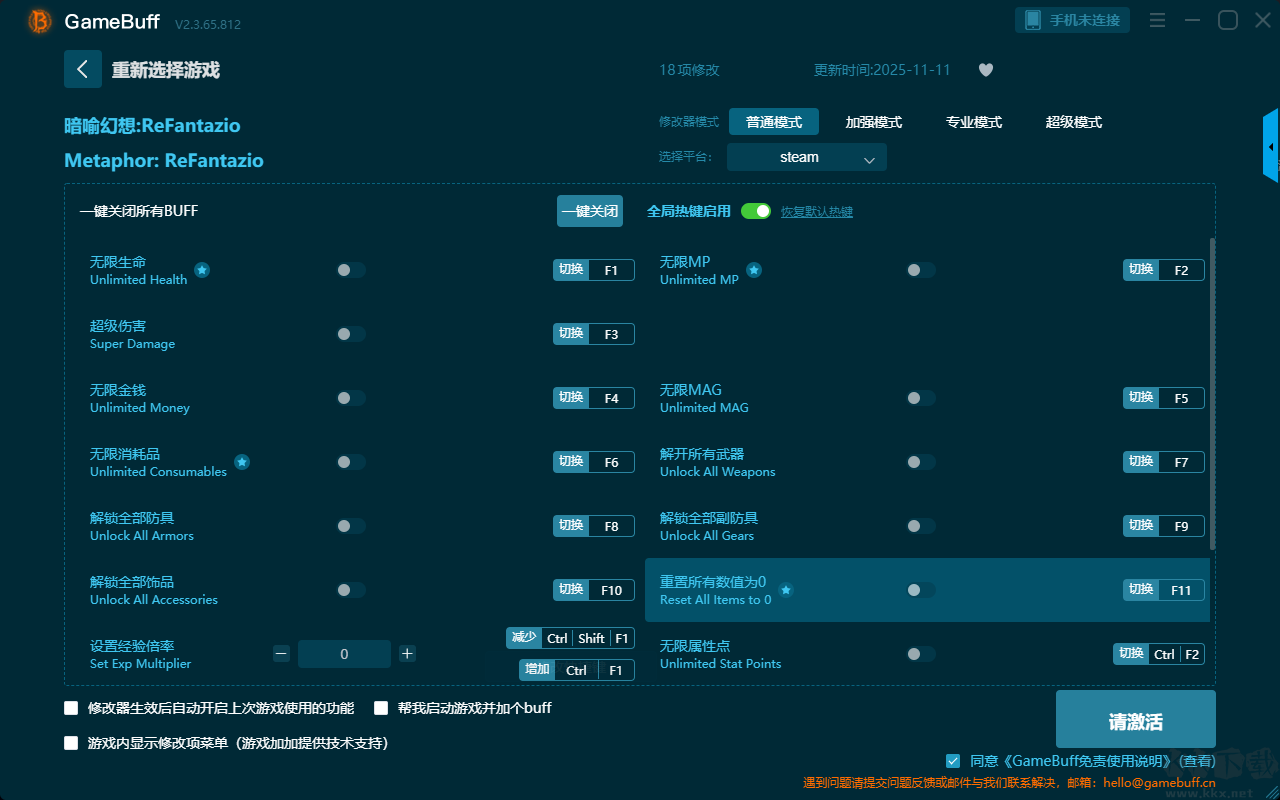Click star badge next to Reset All Items
Screen dimensions: 1280x800
786,590
